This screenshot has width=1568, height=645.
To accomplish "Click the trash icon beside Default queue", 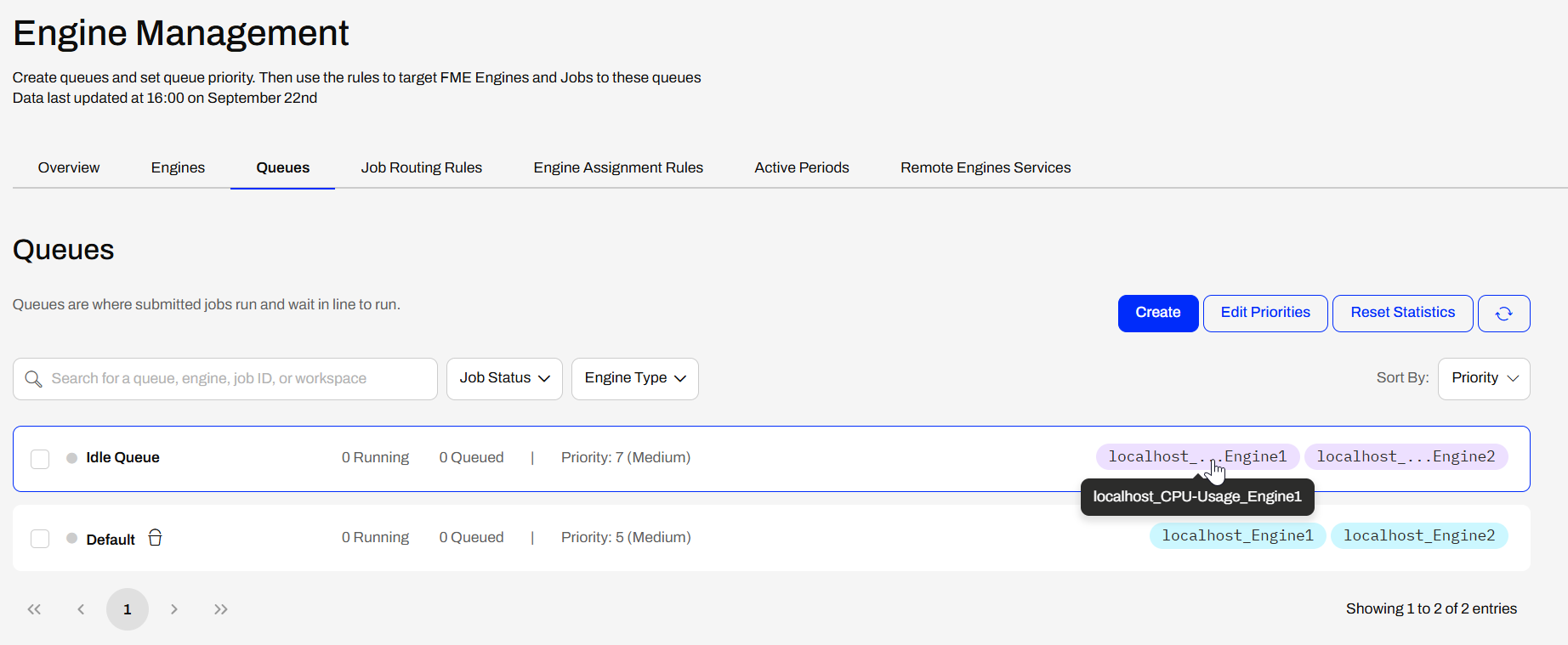I will point(155,538).
